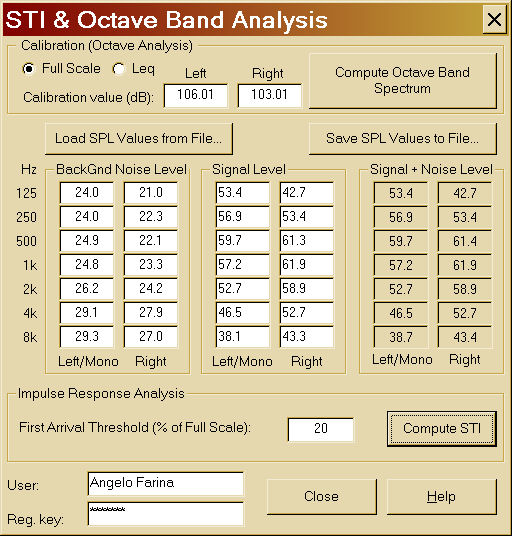This screenshot has width=512, height=536.
Task: Edit 4k left background noise field
Action: click(87, 313)
